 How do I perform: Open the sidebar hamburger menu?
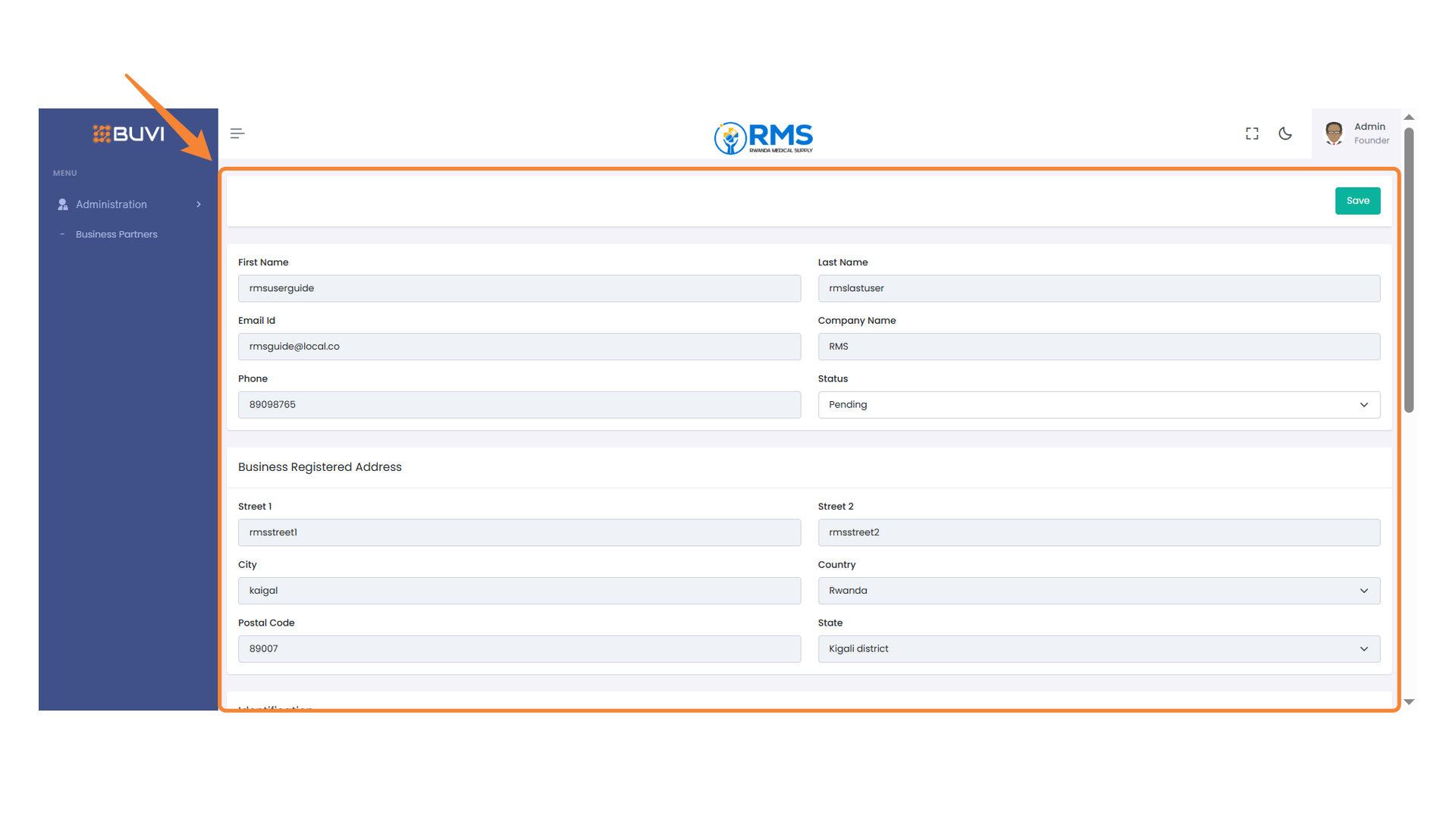click(x=237, y=133)
